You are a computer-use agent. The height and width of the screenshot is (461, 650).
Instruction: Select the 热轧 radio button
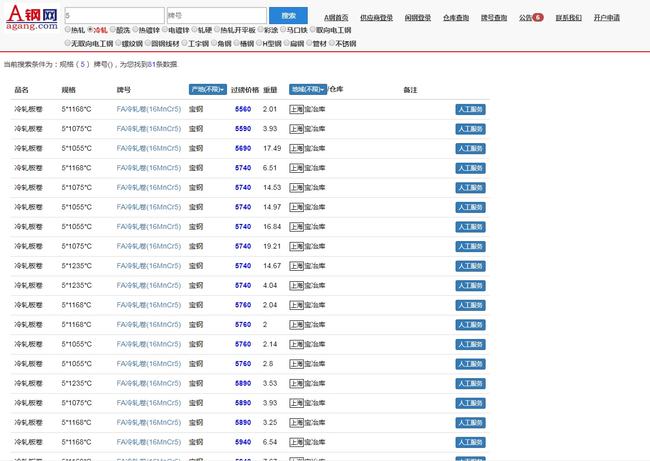click(68, 29)
